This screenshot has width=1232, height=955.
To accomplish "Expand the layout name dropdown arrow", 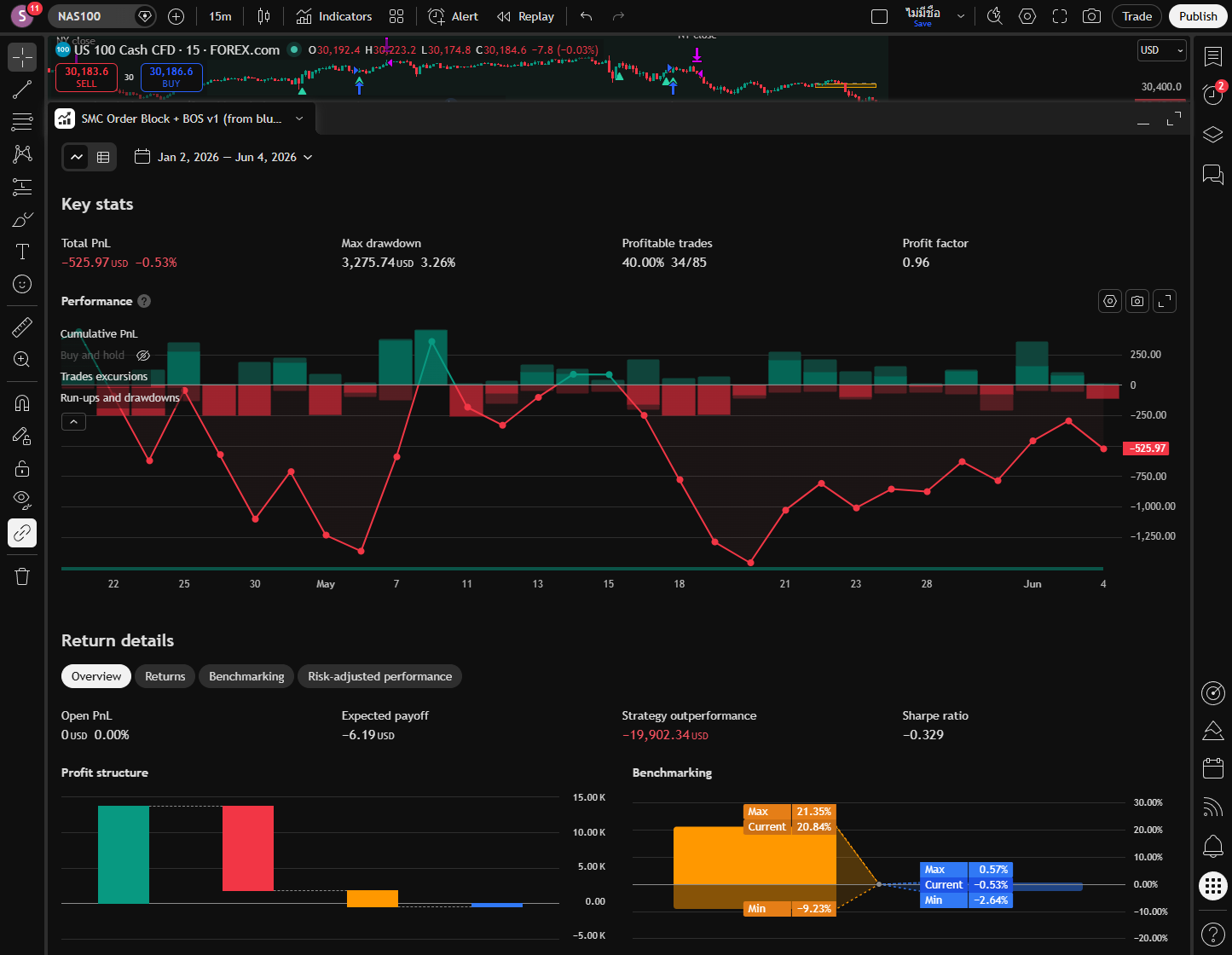I will tap(961, 16).
